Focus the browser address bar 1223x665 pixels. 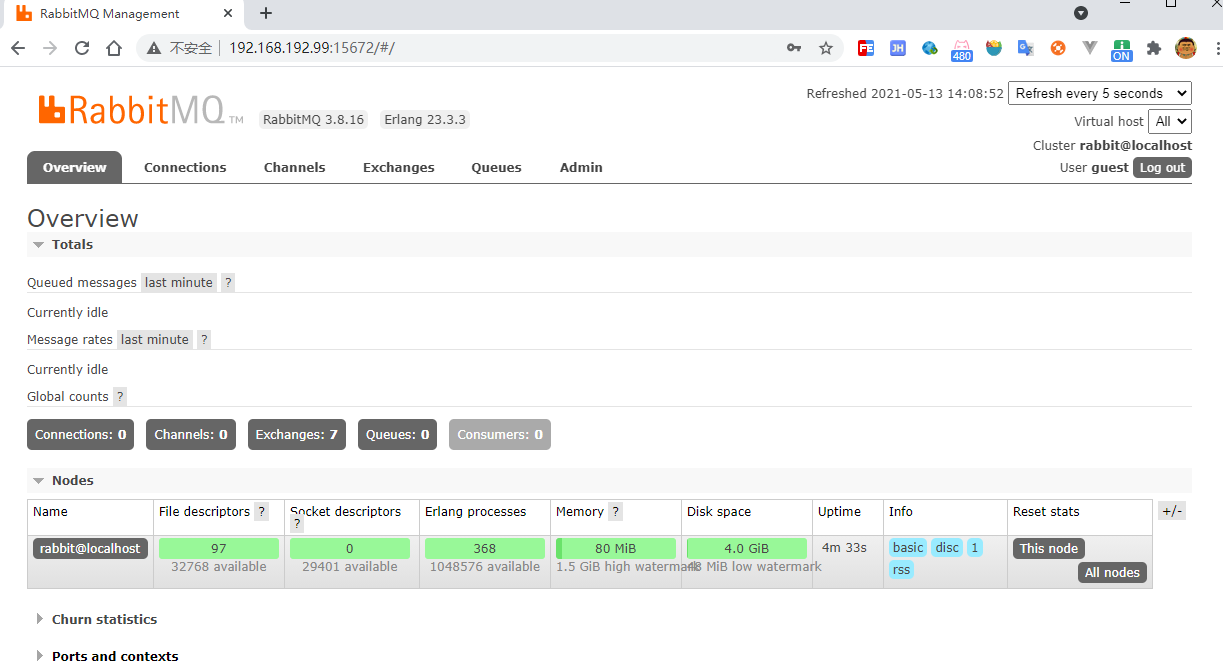pyautogui.click(x=500, y=48)
